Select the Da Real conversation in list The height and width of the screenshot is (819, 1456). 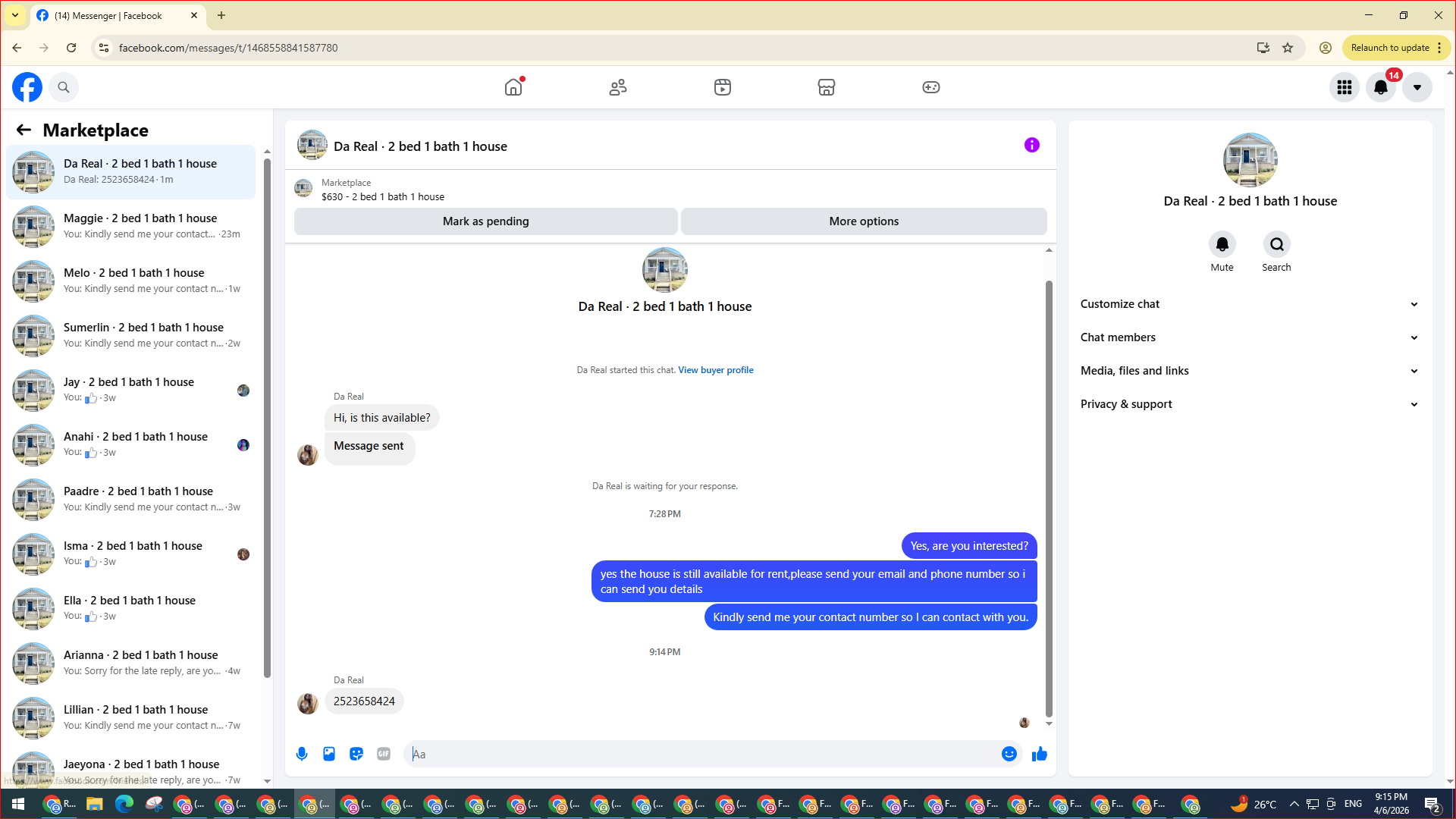tap(131, 172)
